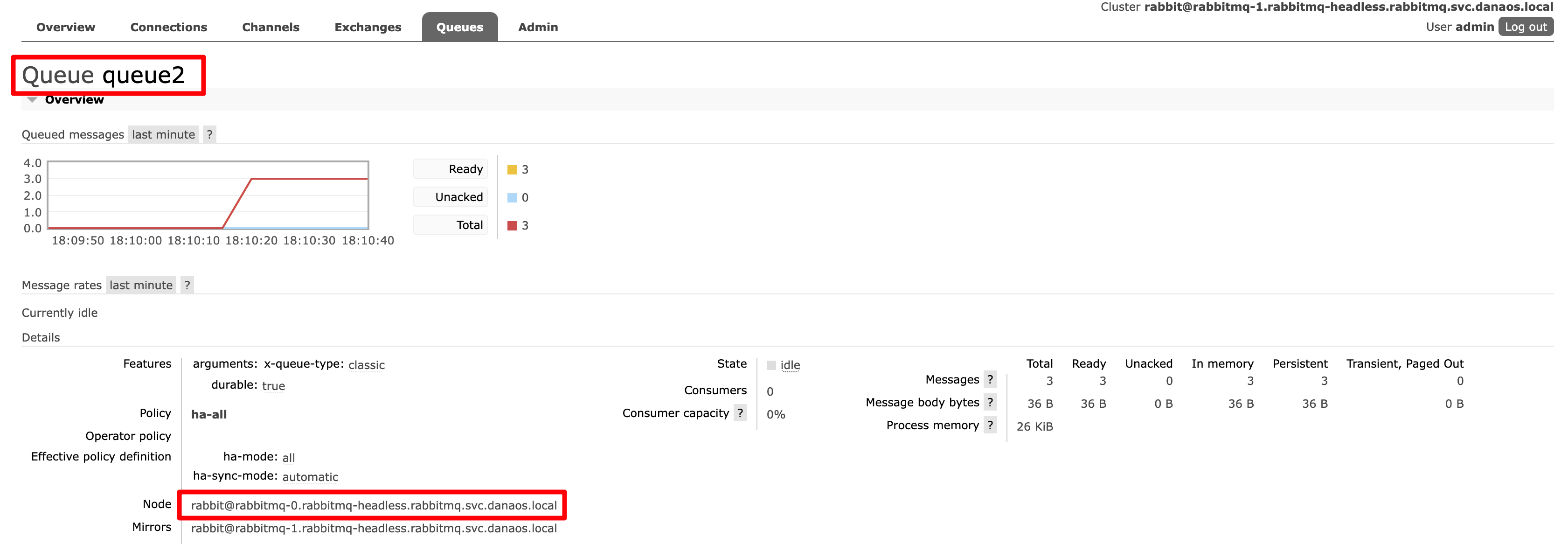
Task: Click Messages help question mark
Action: [990, 379]
